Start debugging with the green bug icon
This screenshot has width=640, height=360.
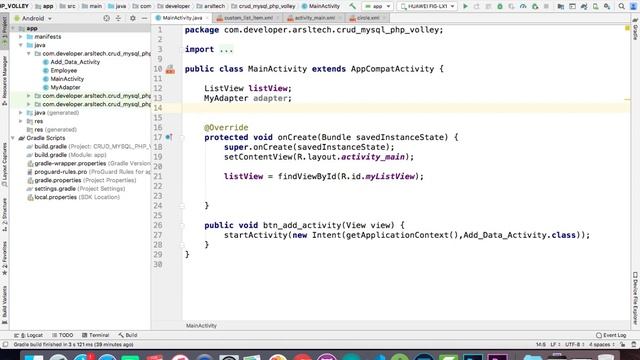tap(500, 6)
